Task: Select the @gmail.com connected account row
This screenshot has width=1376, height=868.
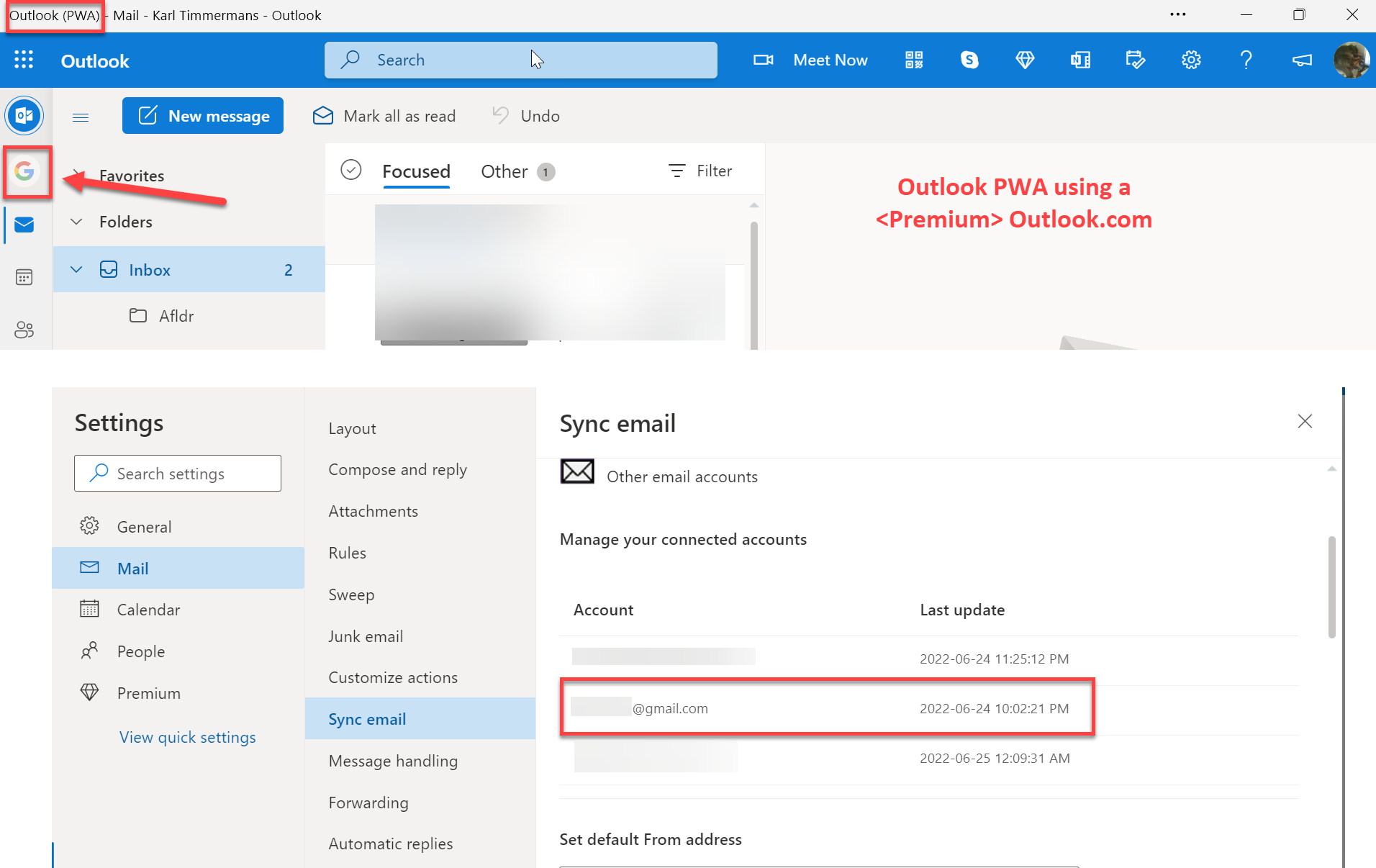Action: coord(928,708)
